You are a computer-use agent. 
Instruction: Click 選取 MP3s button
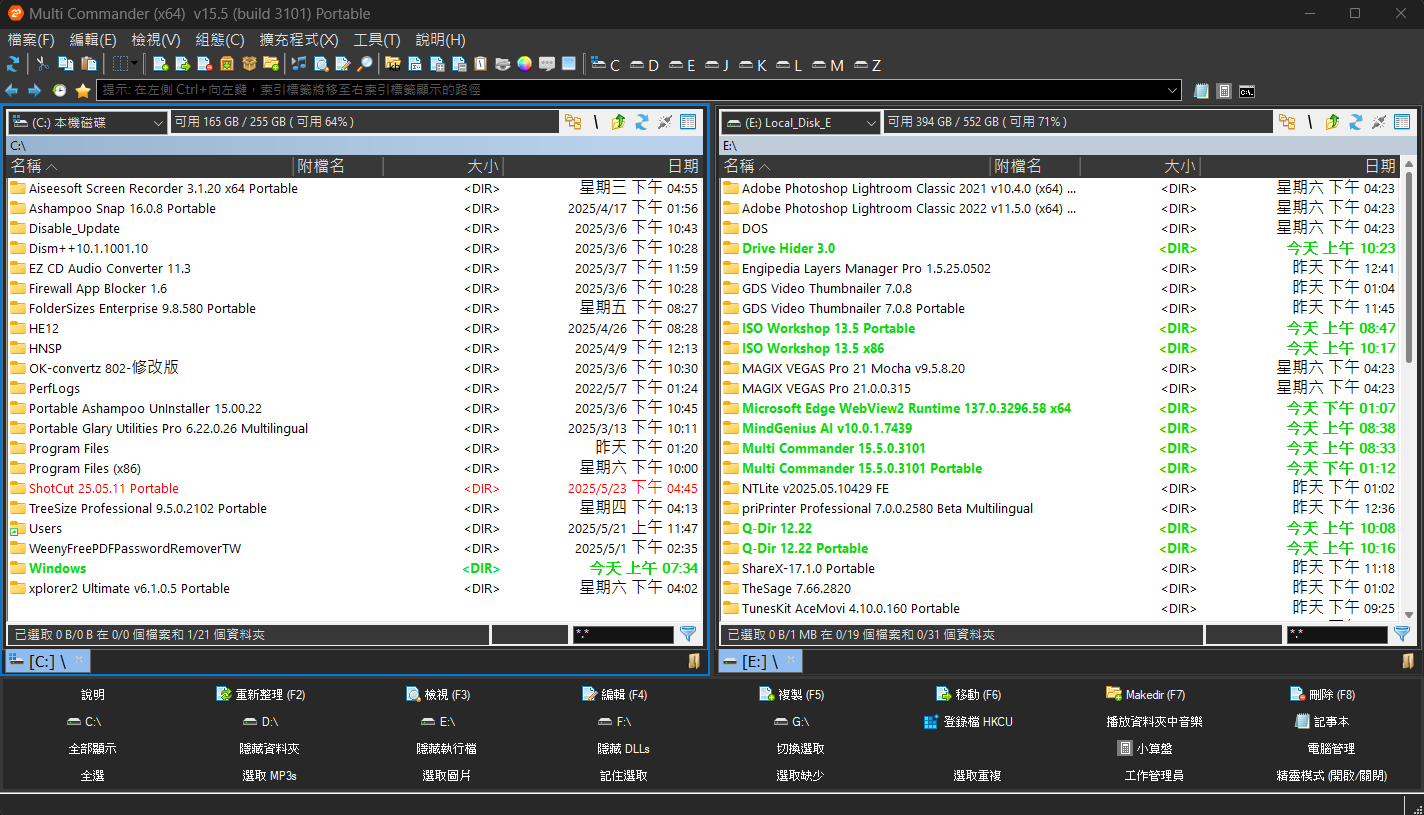pyautogui.click(x=270, y=775)
